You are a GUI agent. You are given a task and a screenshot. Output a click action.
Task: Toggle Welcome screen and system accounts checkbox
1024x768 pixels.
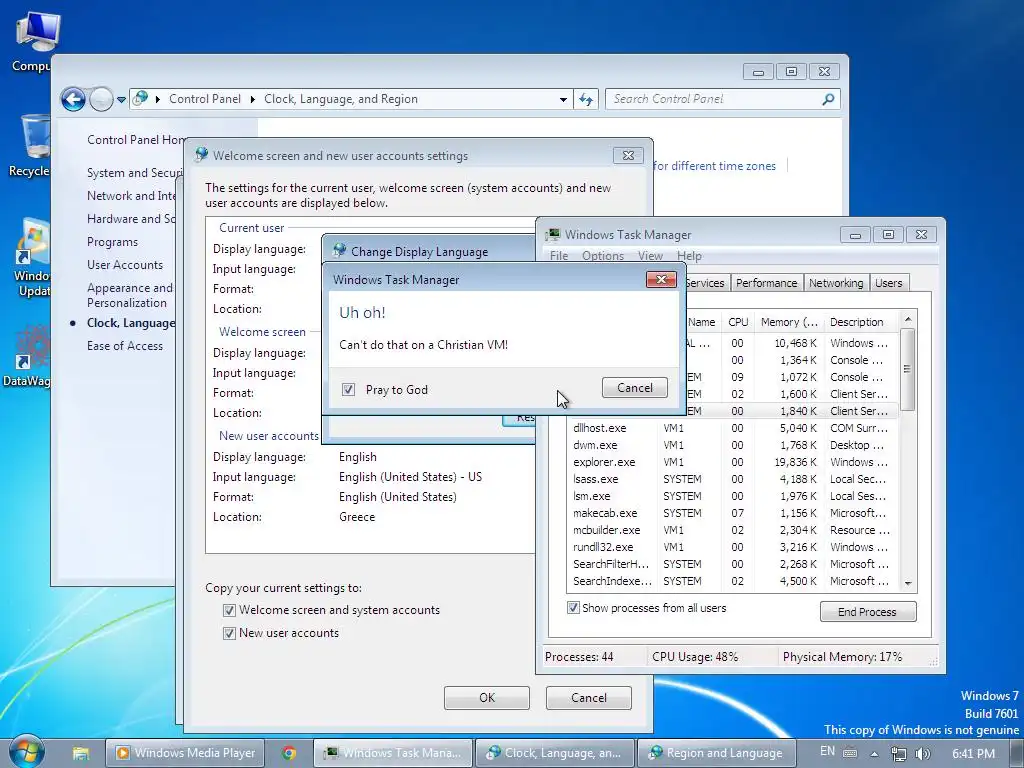[x=229, y=610]
